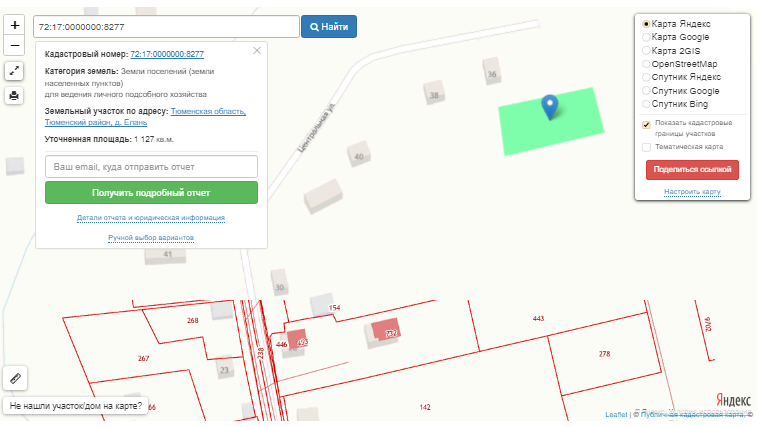Select Спутник Bing radio option
771x427 pixels.
646,104
